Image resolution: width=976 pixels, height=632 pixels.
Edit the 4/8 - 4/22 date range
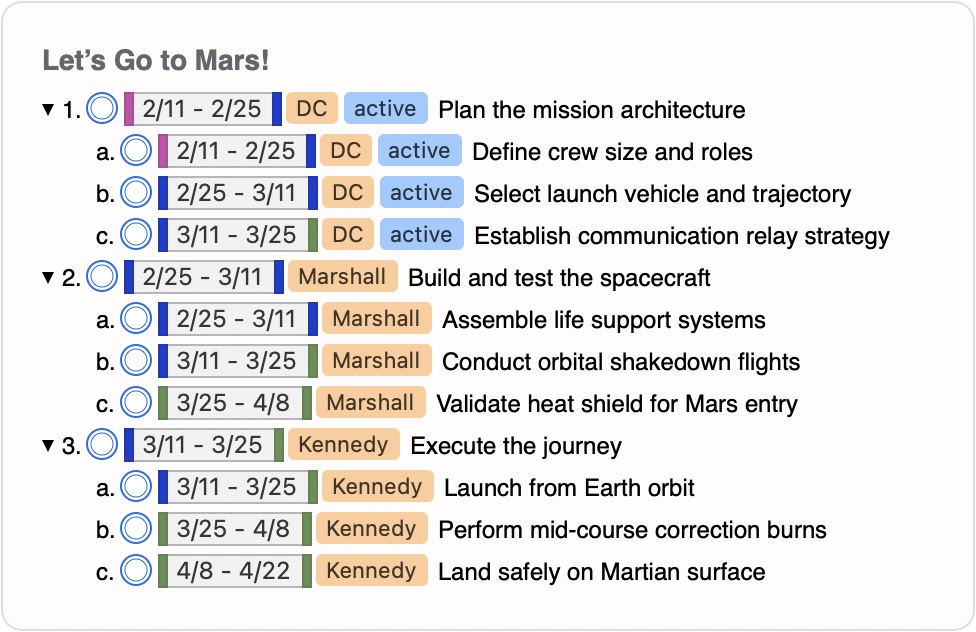233,571
